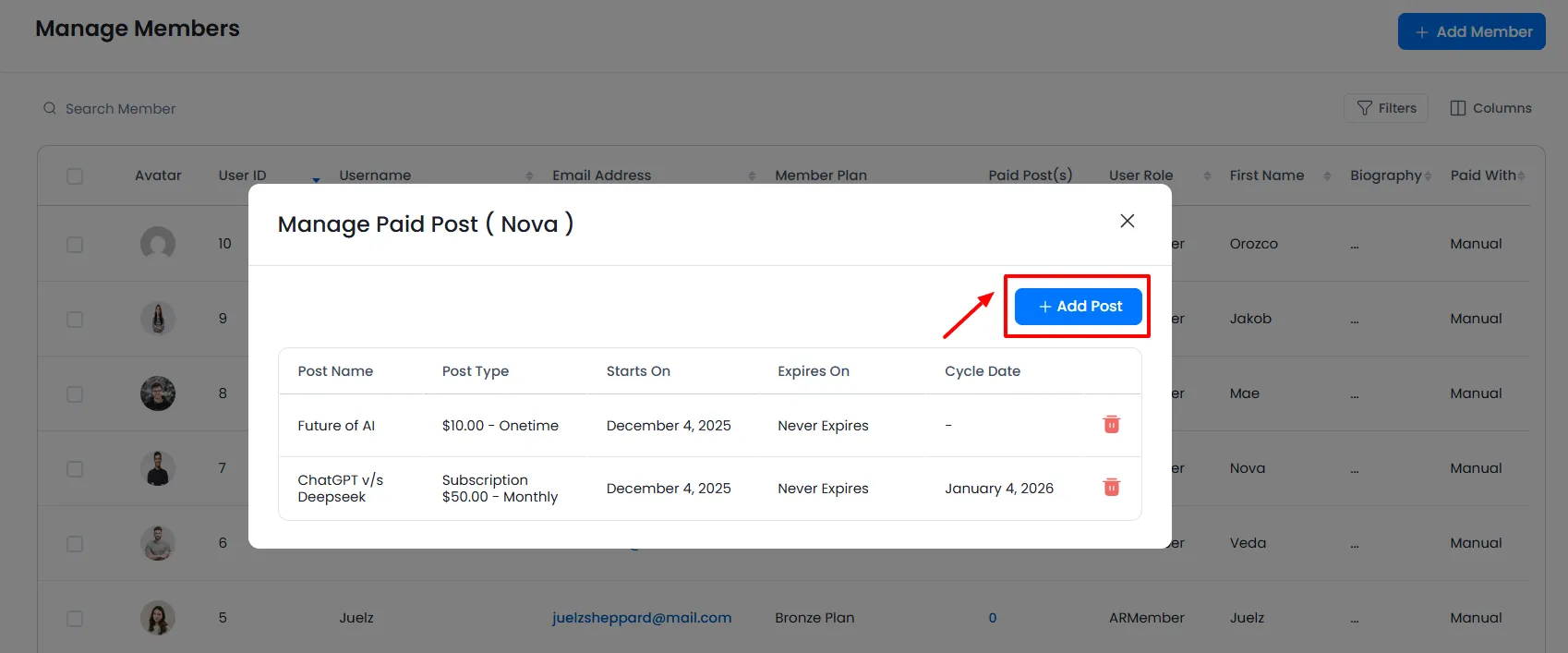Click the Bronze Plan member plan cell
Image resolution: width=1568 pixels, height=653 pixels.
tap(814, 618)
